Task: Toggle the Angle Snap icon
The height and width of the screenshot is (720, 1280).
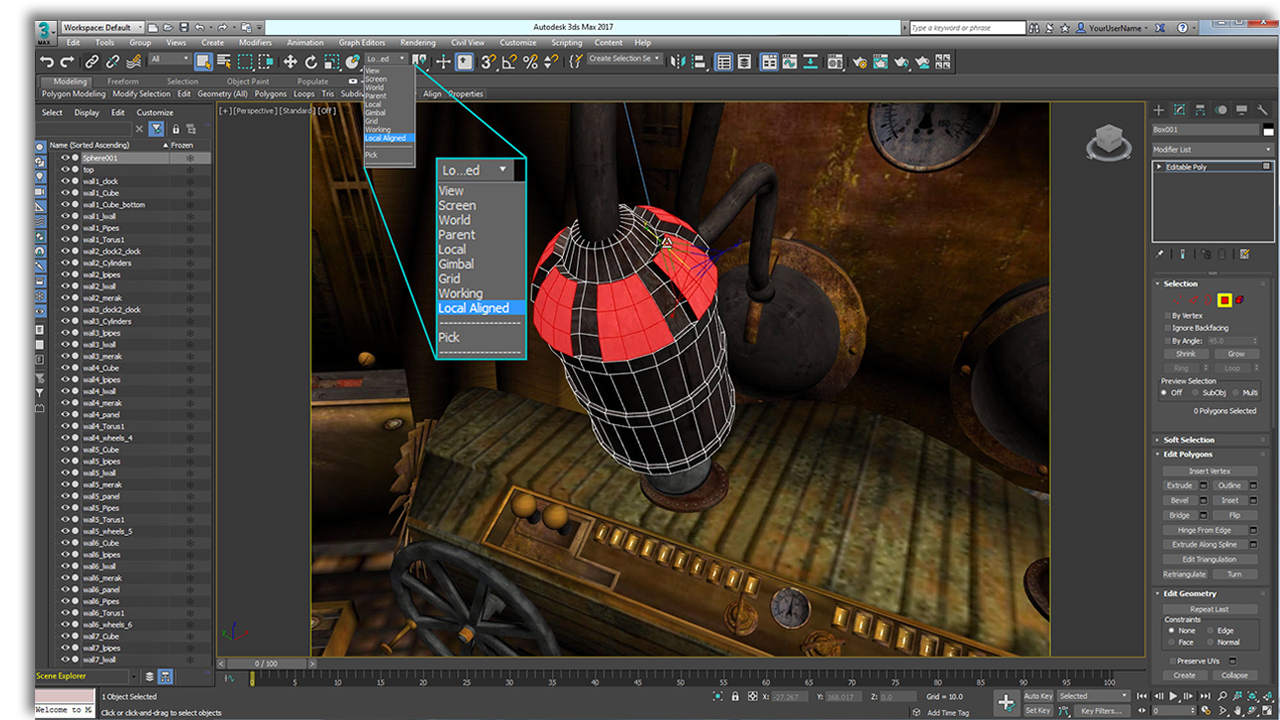Action: [509, 62]
